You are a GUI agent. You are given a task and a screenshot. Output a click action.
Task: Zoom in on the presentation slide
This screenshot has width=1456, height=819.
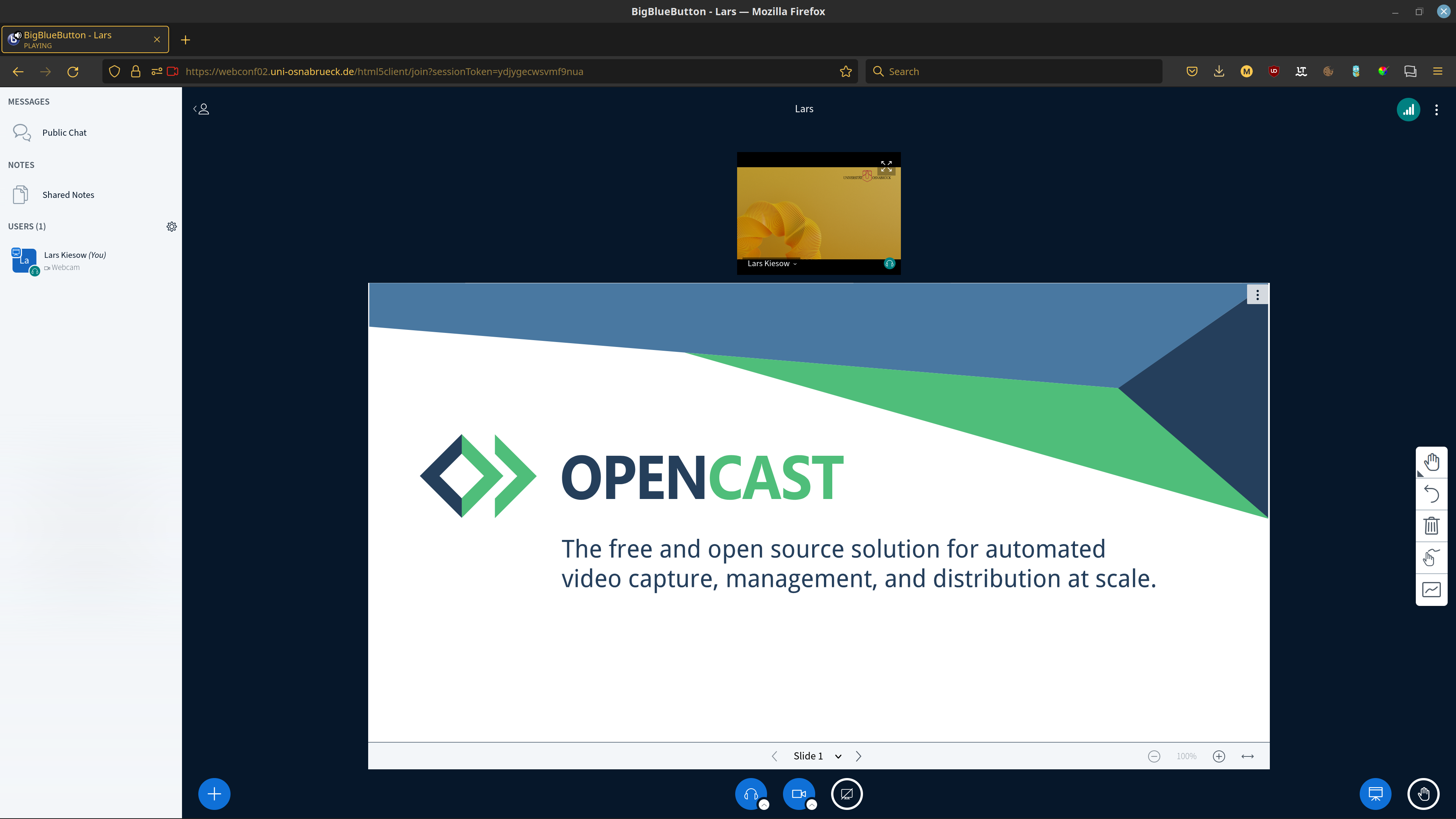(x=1219, y=756)
